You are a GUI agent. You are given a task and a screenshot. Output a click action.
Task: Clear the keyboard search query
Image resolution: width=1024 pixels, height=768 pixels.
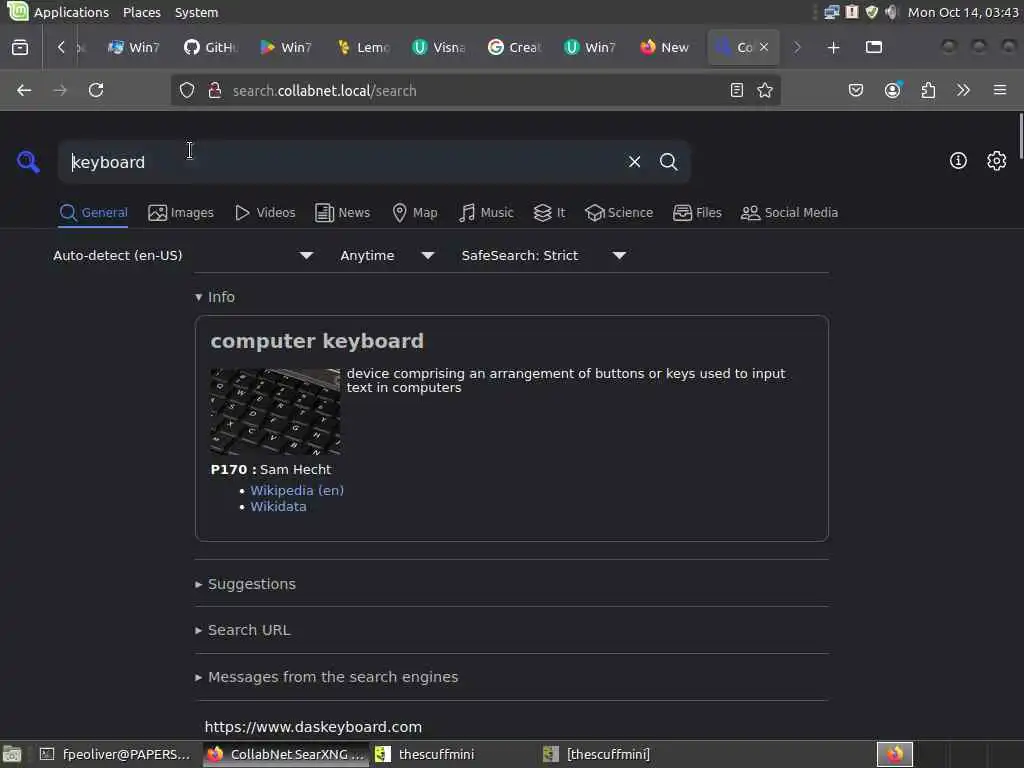(x=634, y=161)
